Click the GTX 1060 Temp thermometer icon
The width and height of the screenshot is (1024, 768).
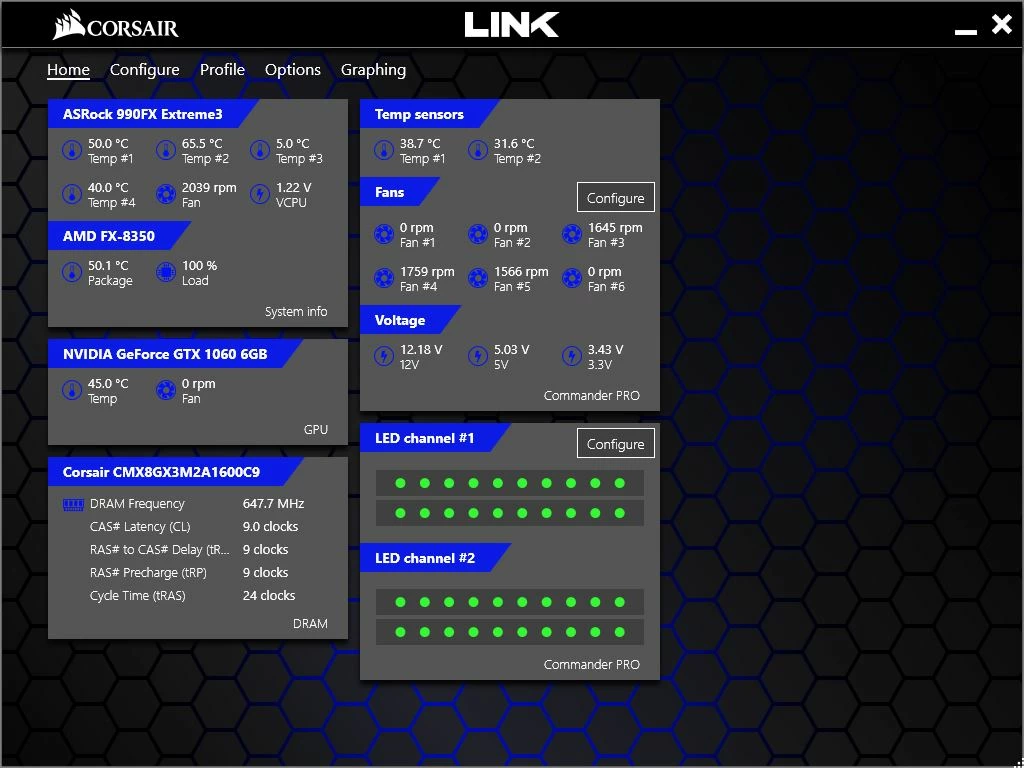click(72, 391)
